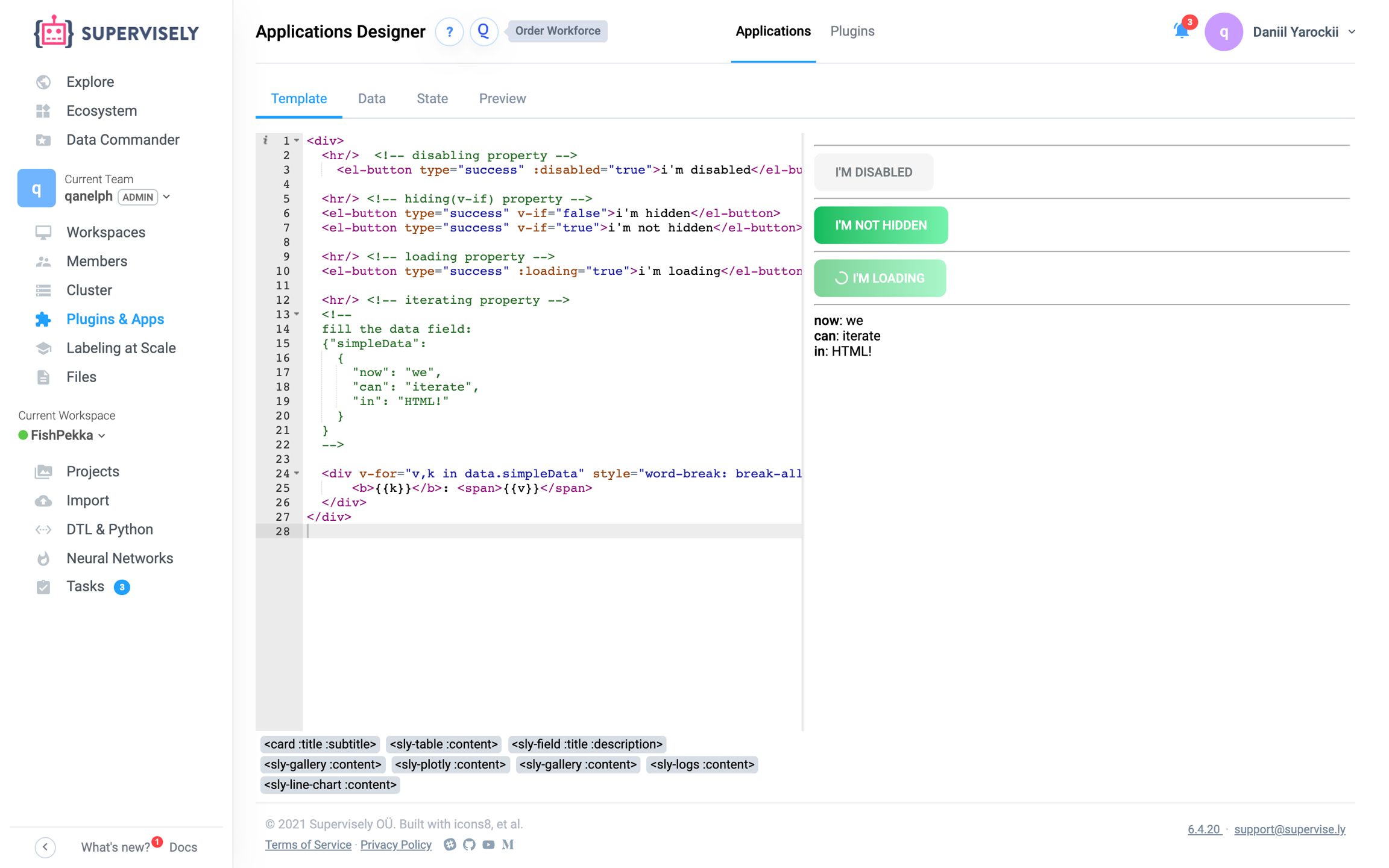Open Neural Networks in the sidebar
Screen dimensions: 1389x868
click(119, 558)
